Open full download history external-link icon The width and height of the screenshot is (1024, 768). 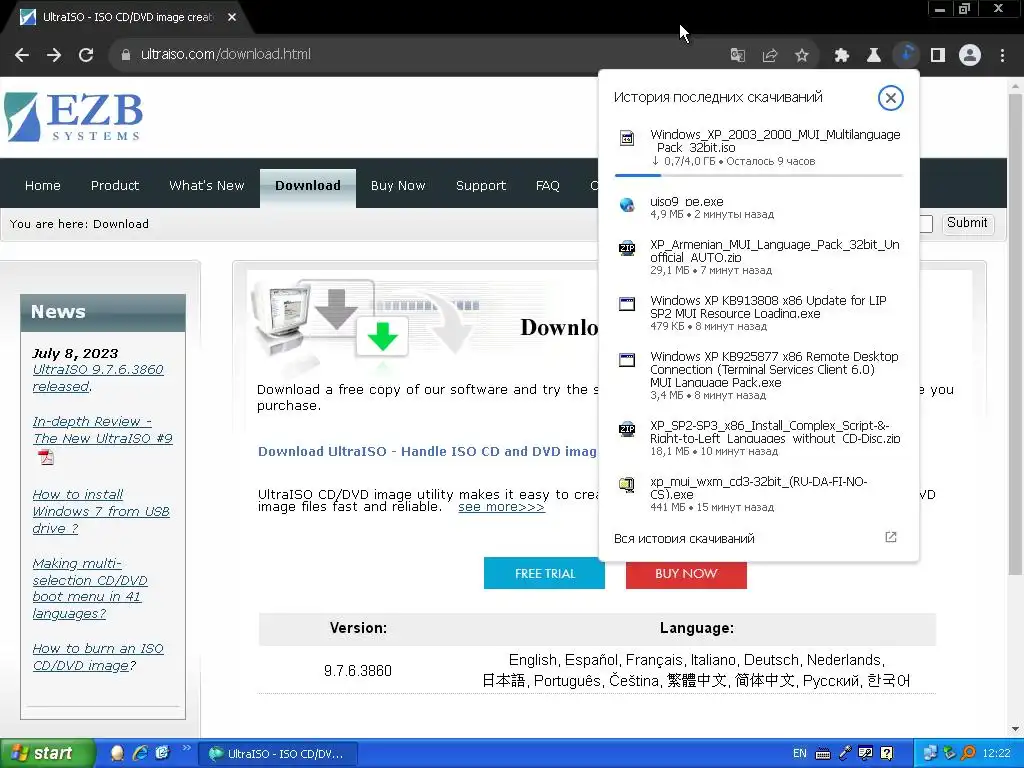pyautogui.click(x=891, y=537)
